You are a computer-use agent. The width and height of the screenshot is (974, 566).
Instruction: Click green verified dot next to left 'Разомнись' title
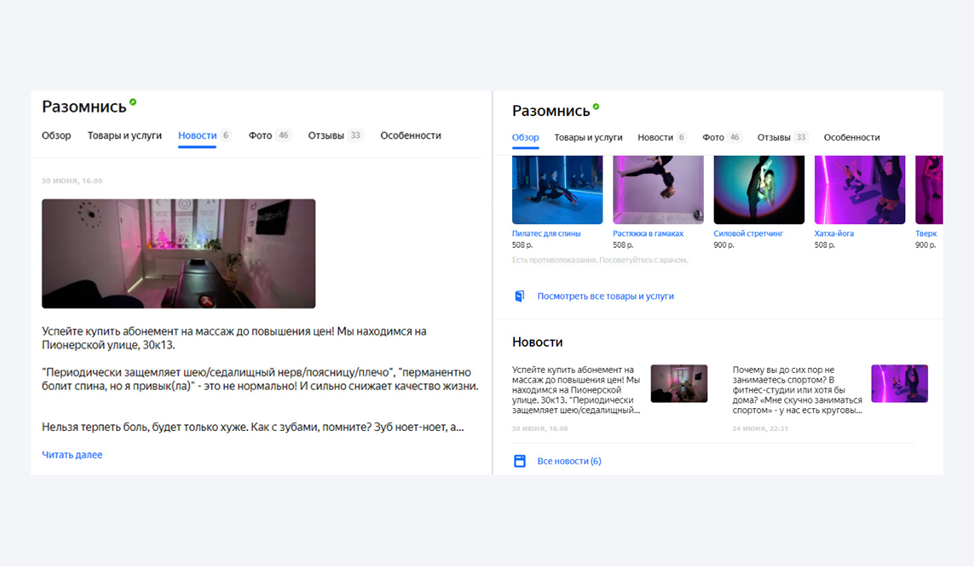132,102
